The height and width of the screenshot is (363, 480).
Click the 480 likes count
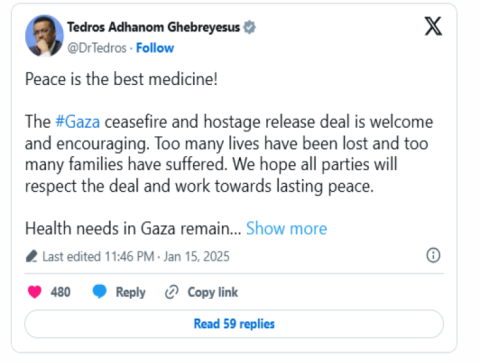60,292
